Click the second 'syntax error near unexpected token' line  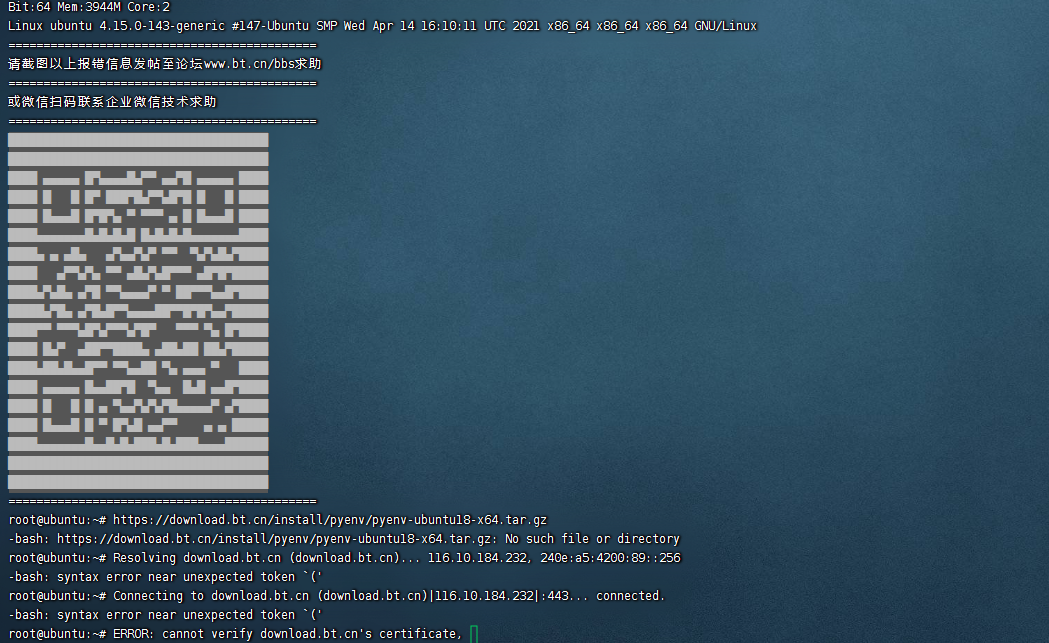pos(165,615)
